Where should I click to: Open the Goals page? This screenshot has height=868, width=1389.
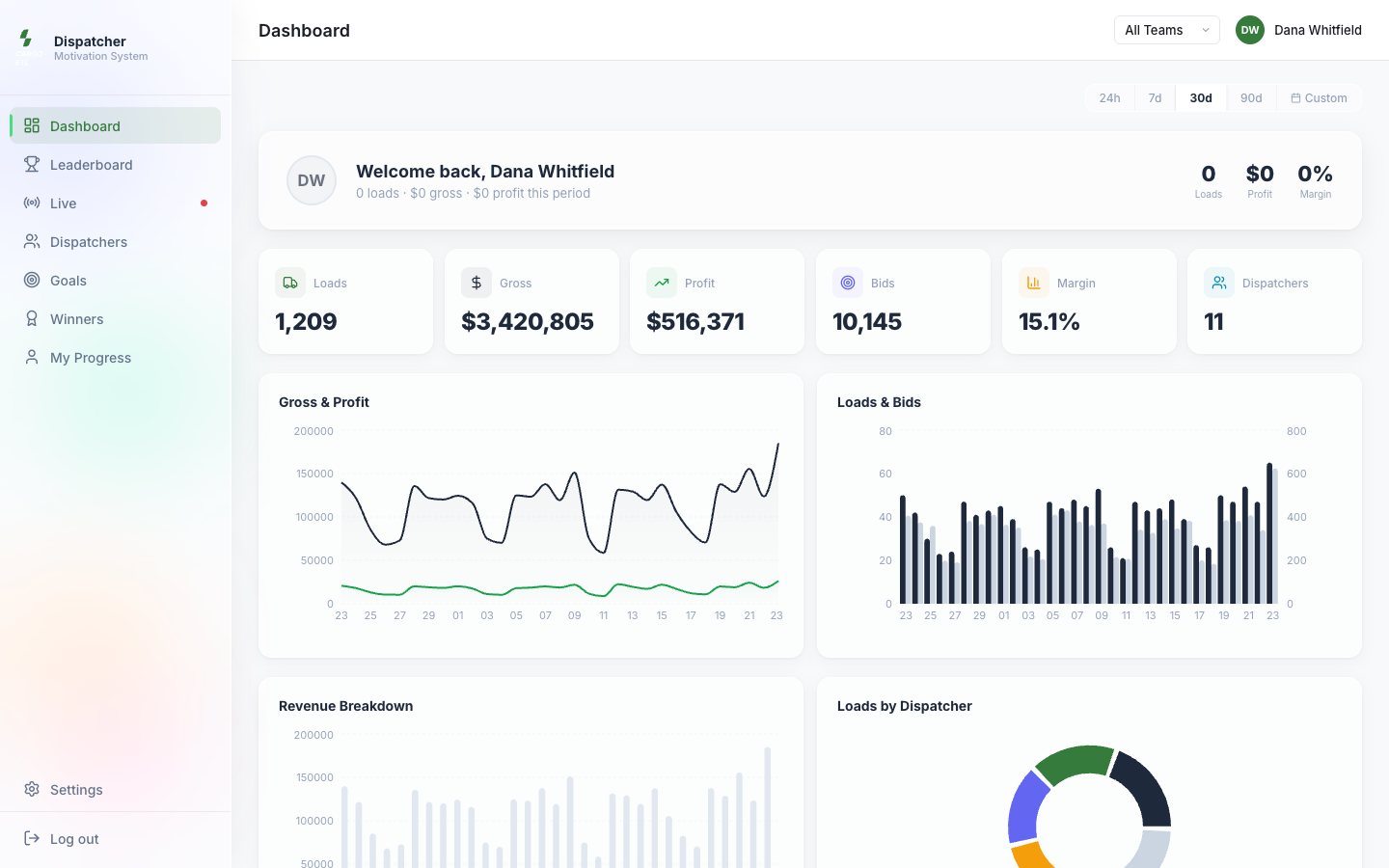(x=116, y=280)
